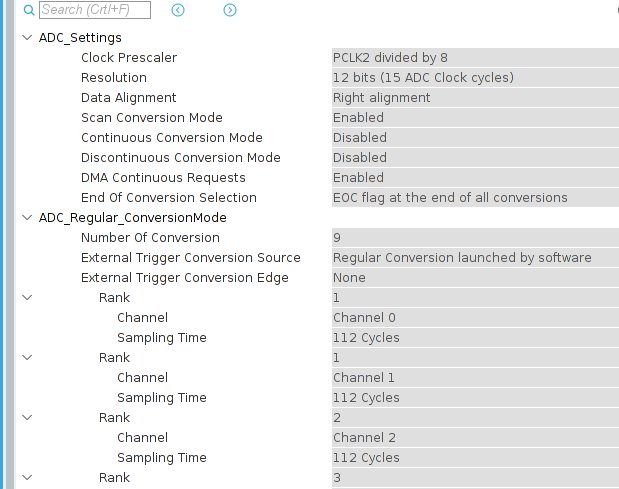Viewport: 619px width, 489px height.
Task: Toggle Continuous Conversion Mode Disabled value
Action: [x=475, y=138]
